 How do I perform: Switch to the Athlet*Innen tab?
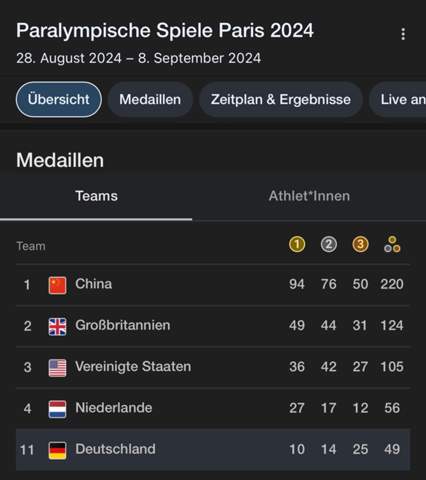click(x=309, y=196)
